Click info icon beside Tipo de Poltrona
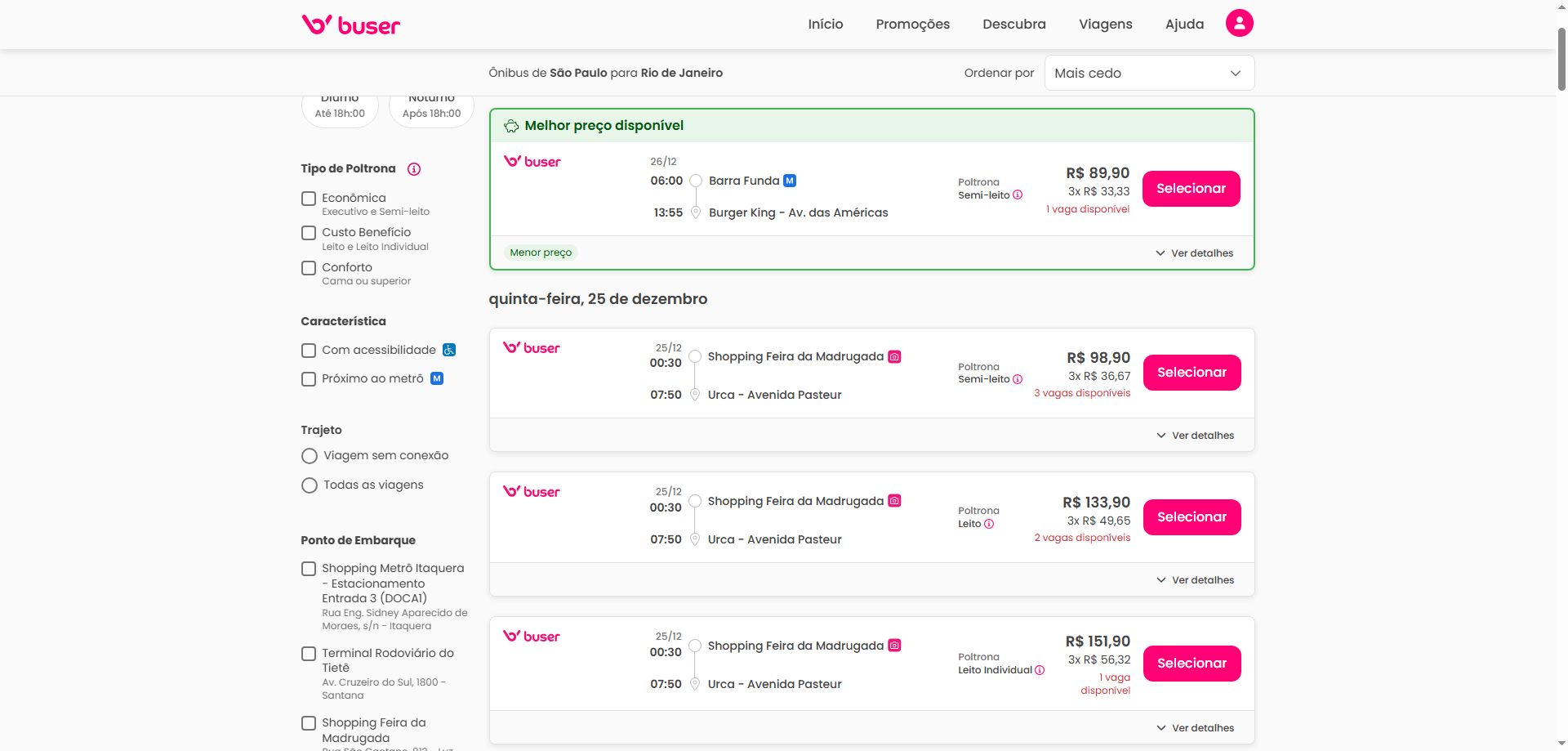 pos(414,169)
